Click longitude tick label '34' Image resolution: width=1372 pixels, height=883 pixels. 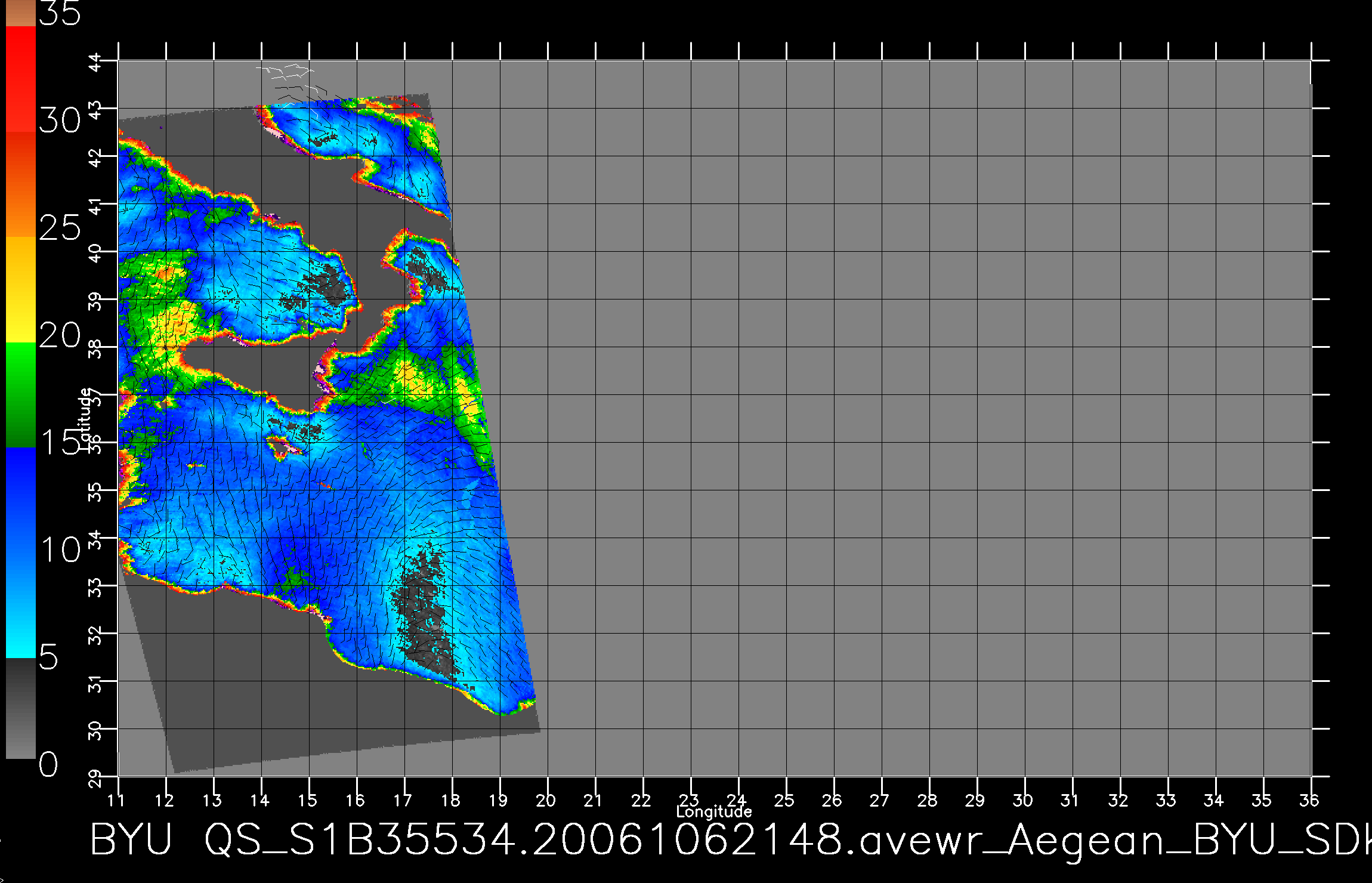[1214, 800]
